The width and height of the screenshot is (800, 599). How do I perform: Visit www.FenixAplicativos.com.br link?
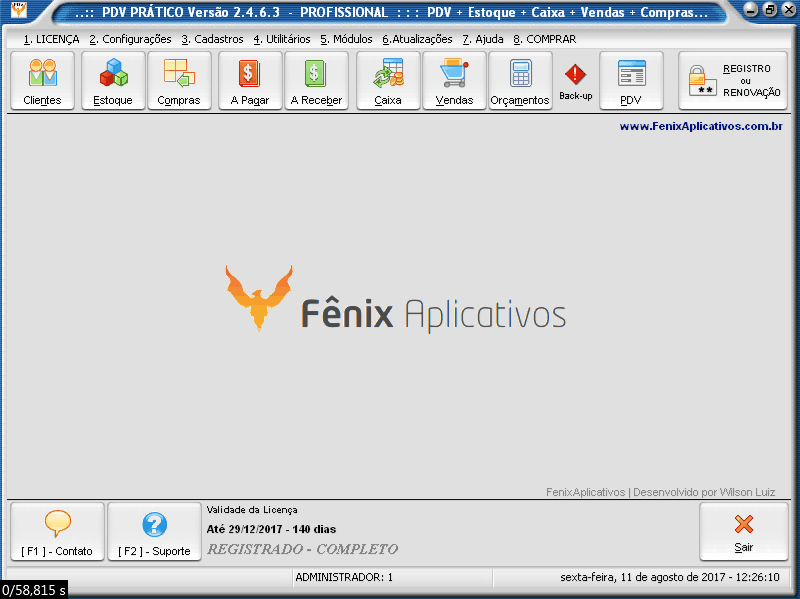[x=701, y=126]
